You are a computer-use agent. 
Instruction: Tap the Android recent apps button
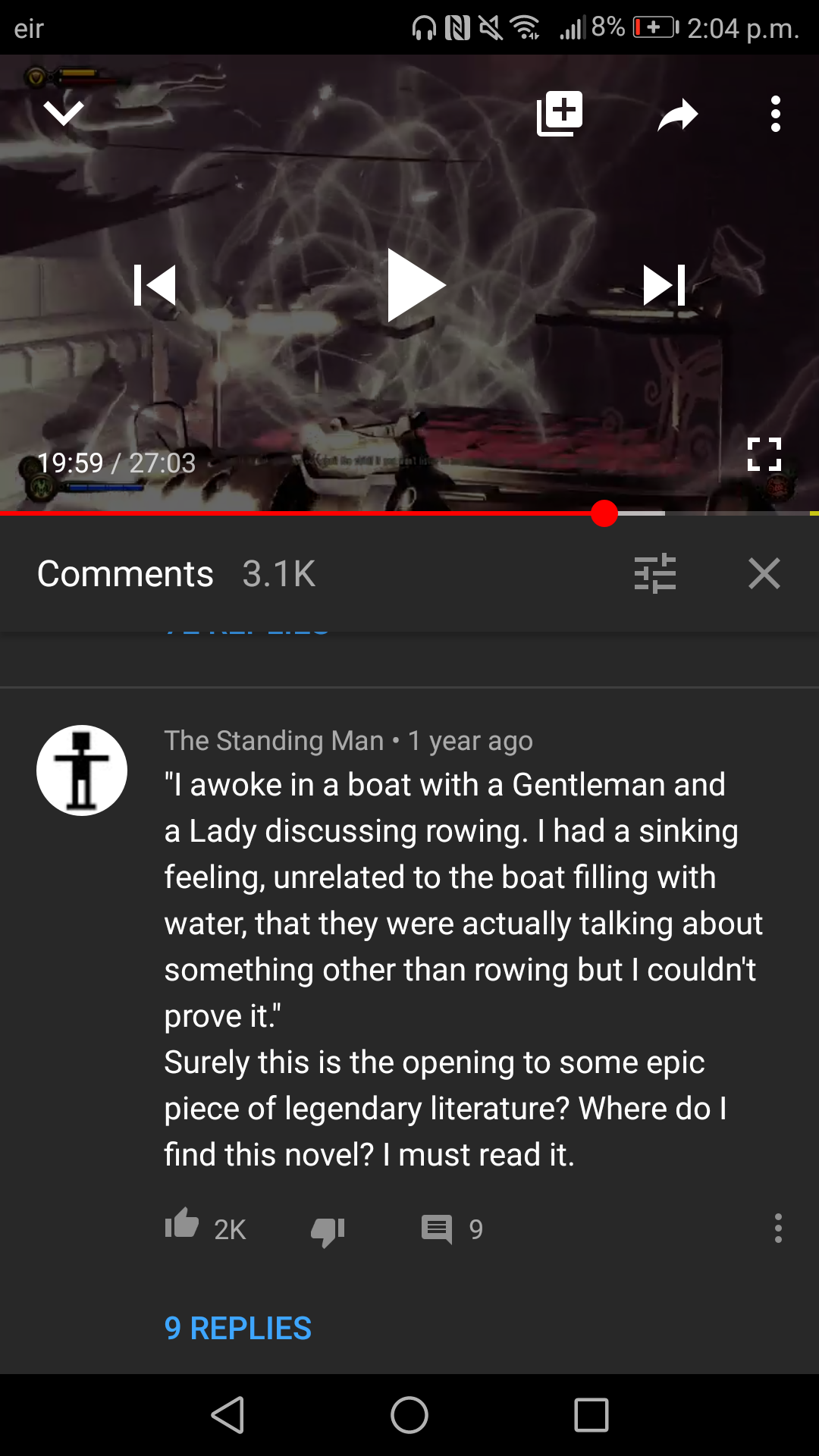point(591,1415)
